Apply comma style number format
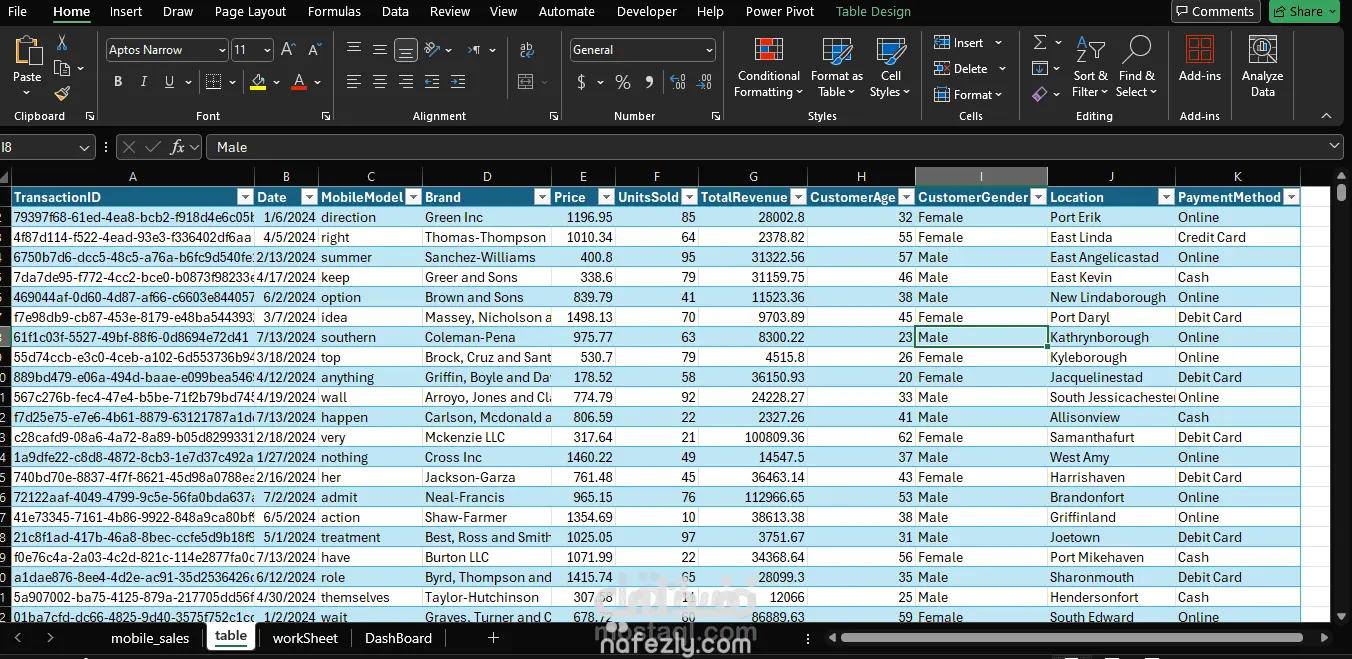Viewport: 1352px width, 659px height. point(648,82)
